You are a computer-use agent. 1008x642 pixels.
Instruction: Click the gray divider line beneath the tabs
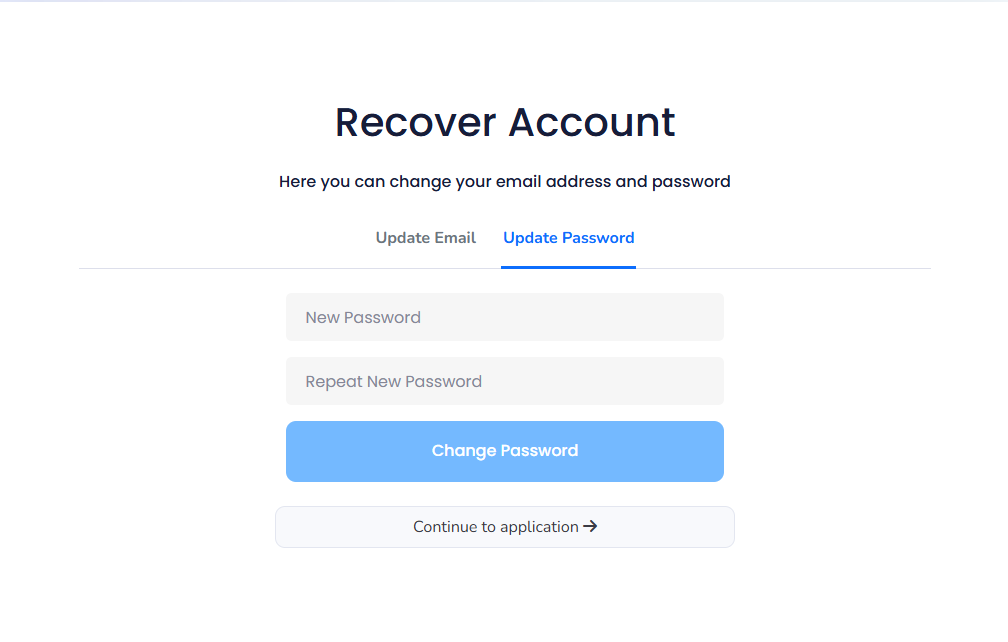pyautogui.click(x=289, y=268)
